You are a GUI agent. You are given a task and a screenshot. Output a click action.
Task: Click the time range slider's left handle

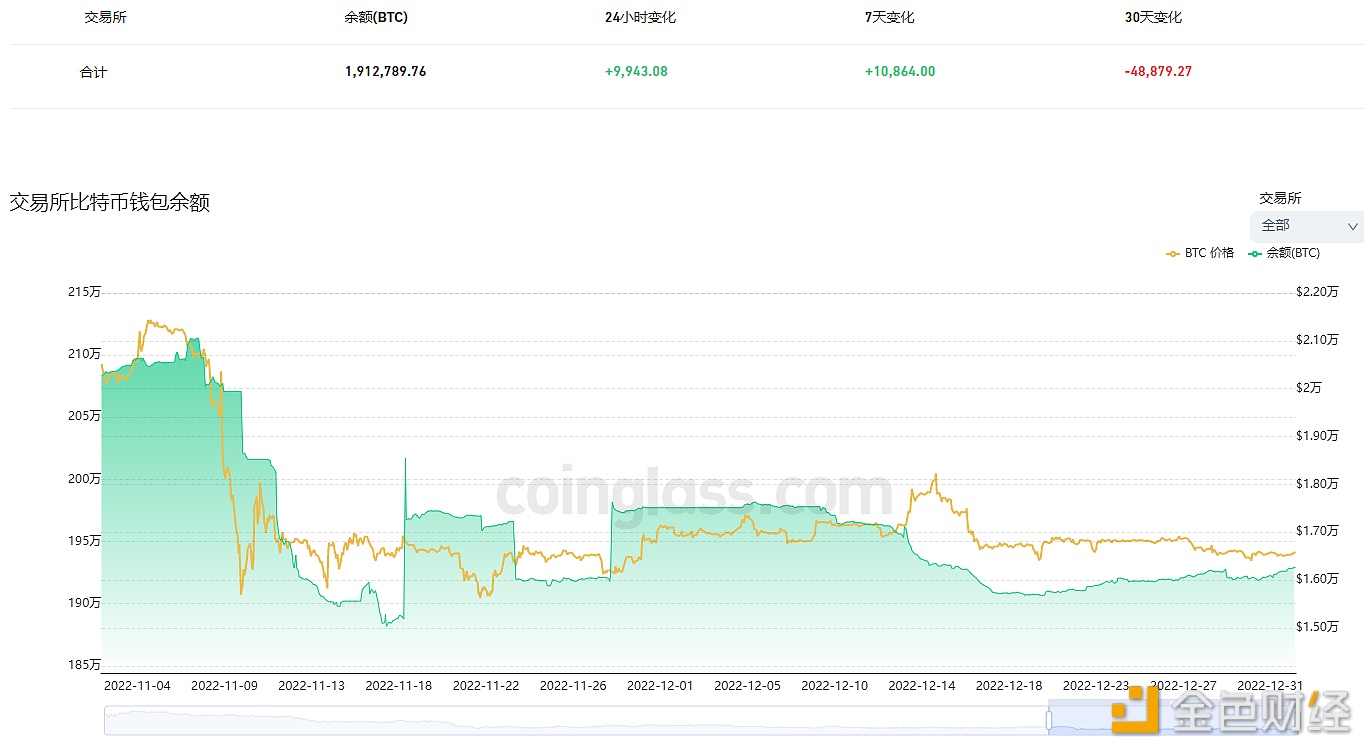[x=1049, y=720]
